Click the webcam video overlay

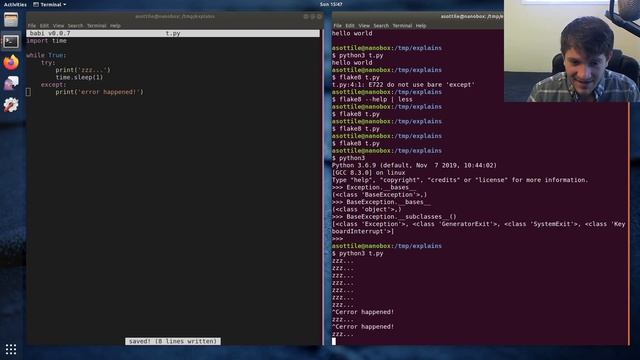[572, 51]
